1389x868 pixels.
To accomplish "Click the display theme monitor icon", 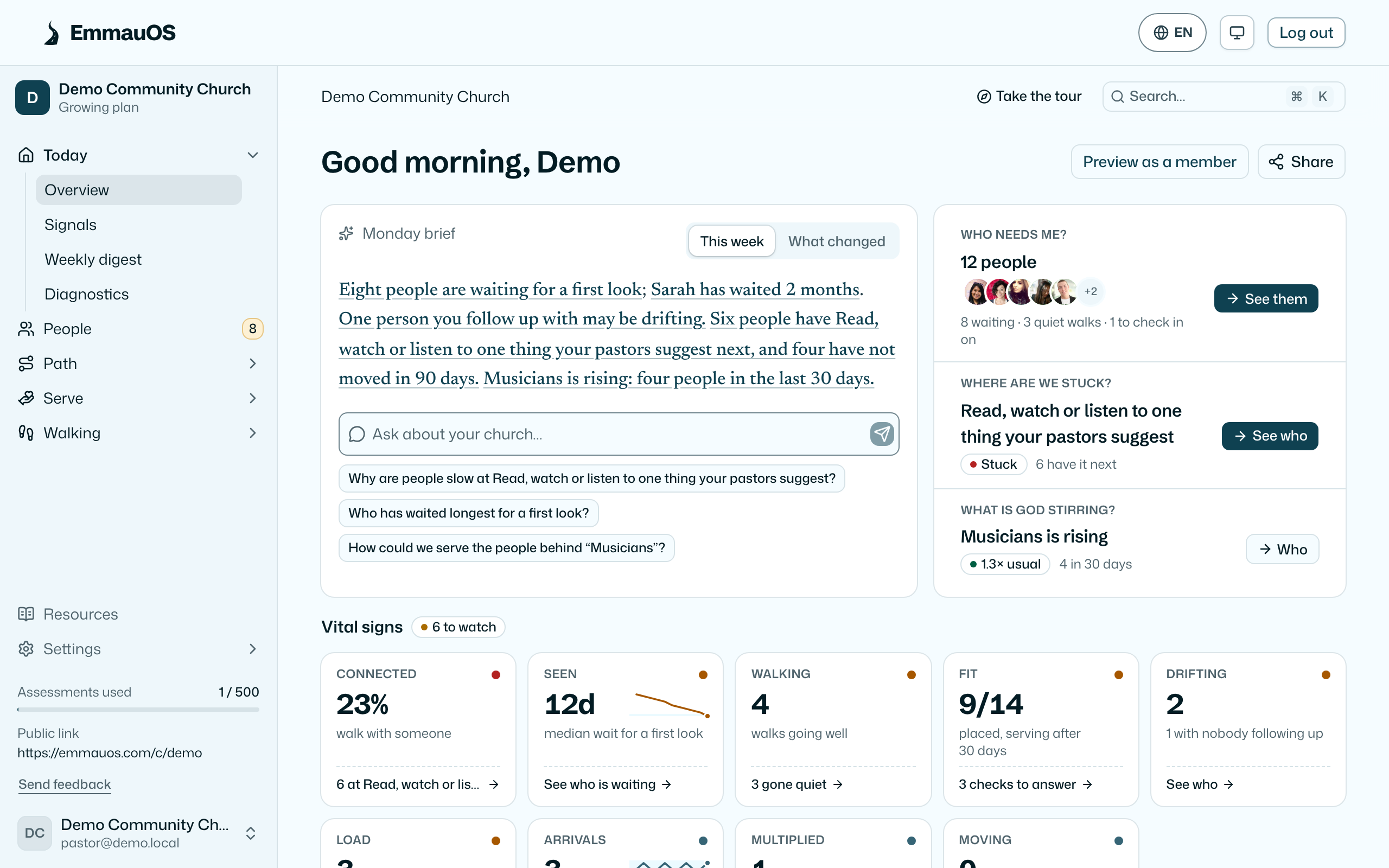I will click(1237, 33).
